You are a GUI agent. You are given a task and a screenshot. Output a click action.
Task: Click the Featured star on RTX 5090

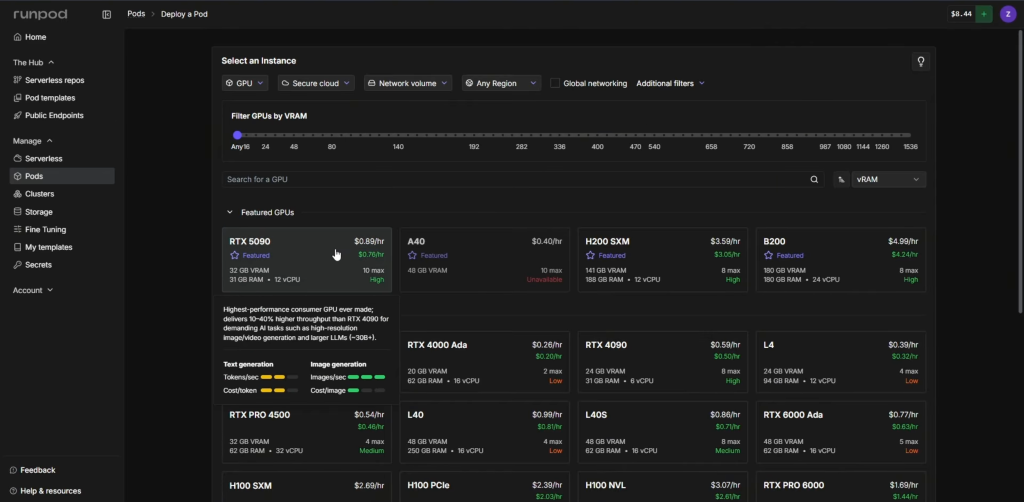(x=234, y=256)
